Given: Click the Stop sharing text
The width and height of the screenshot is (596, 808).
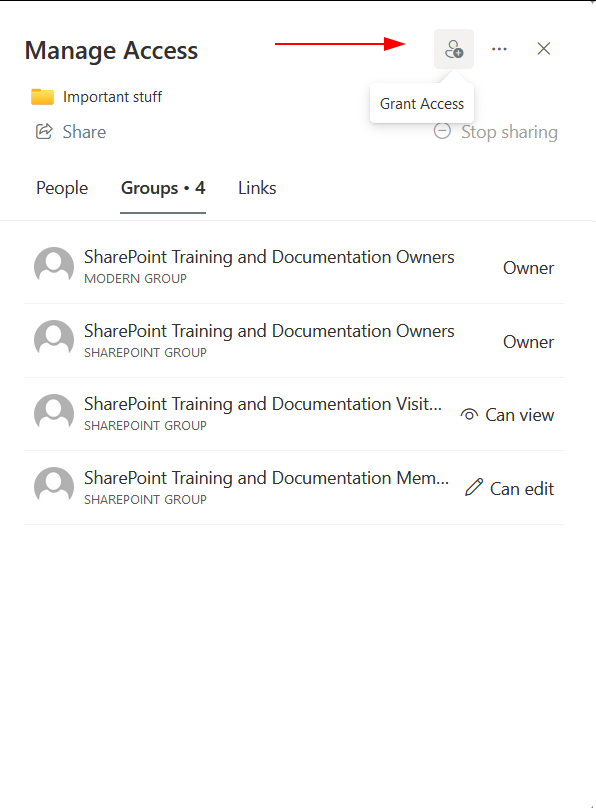Looking at the screenshot, I should pyautogui.click(x=509, y=132).
